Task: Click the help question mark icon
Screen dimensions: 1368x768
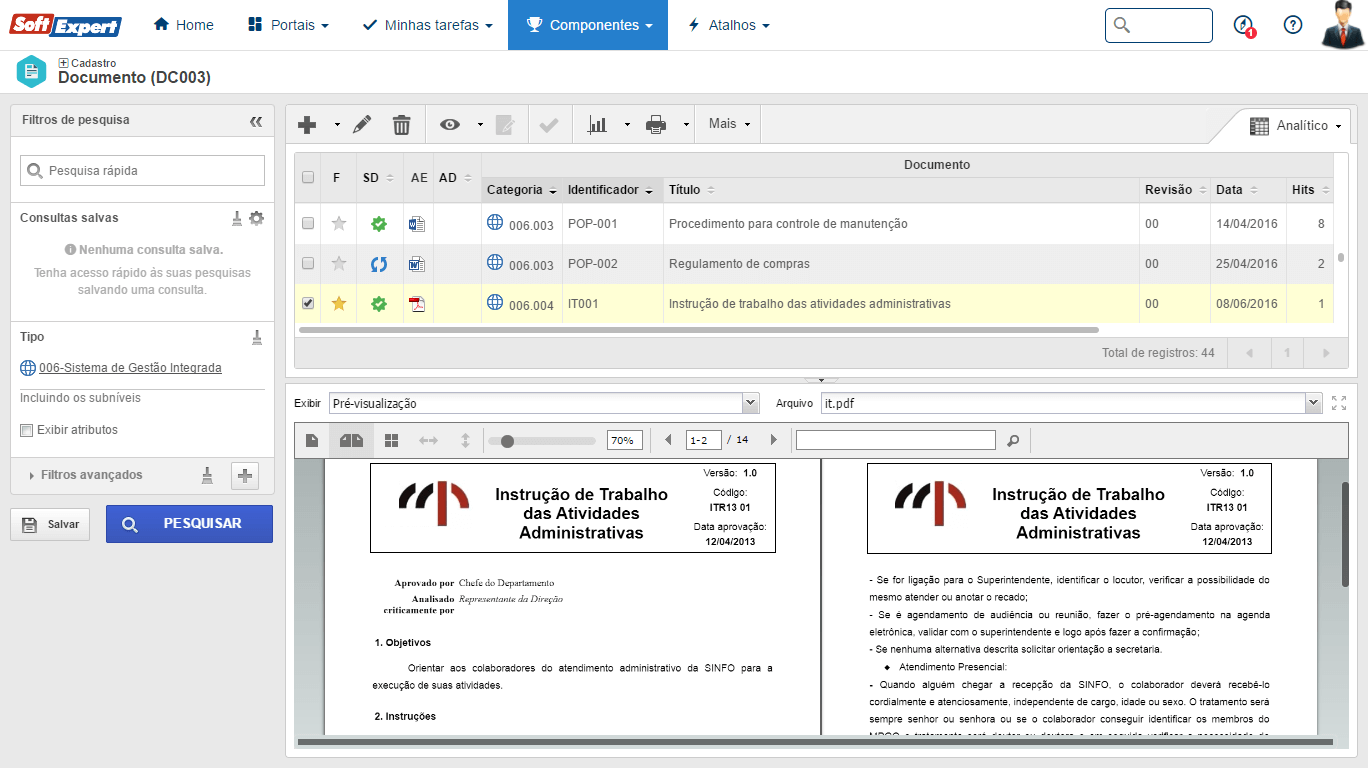Action: pyautogui.click(x=1293, y=25)
